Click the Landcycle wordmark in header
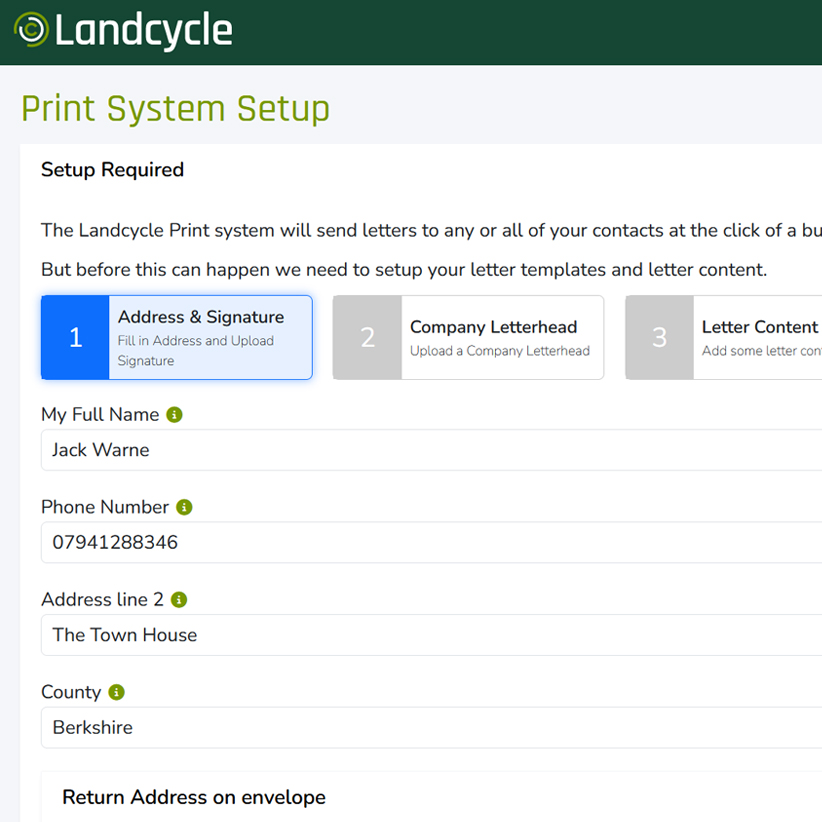The height and width of the screenshot is (822, 822). click(143, 30)
